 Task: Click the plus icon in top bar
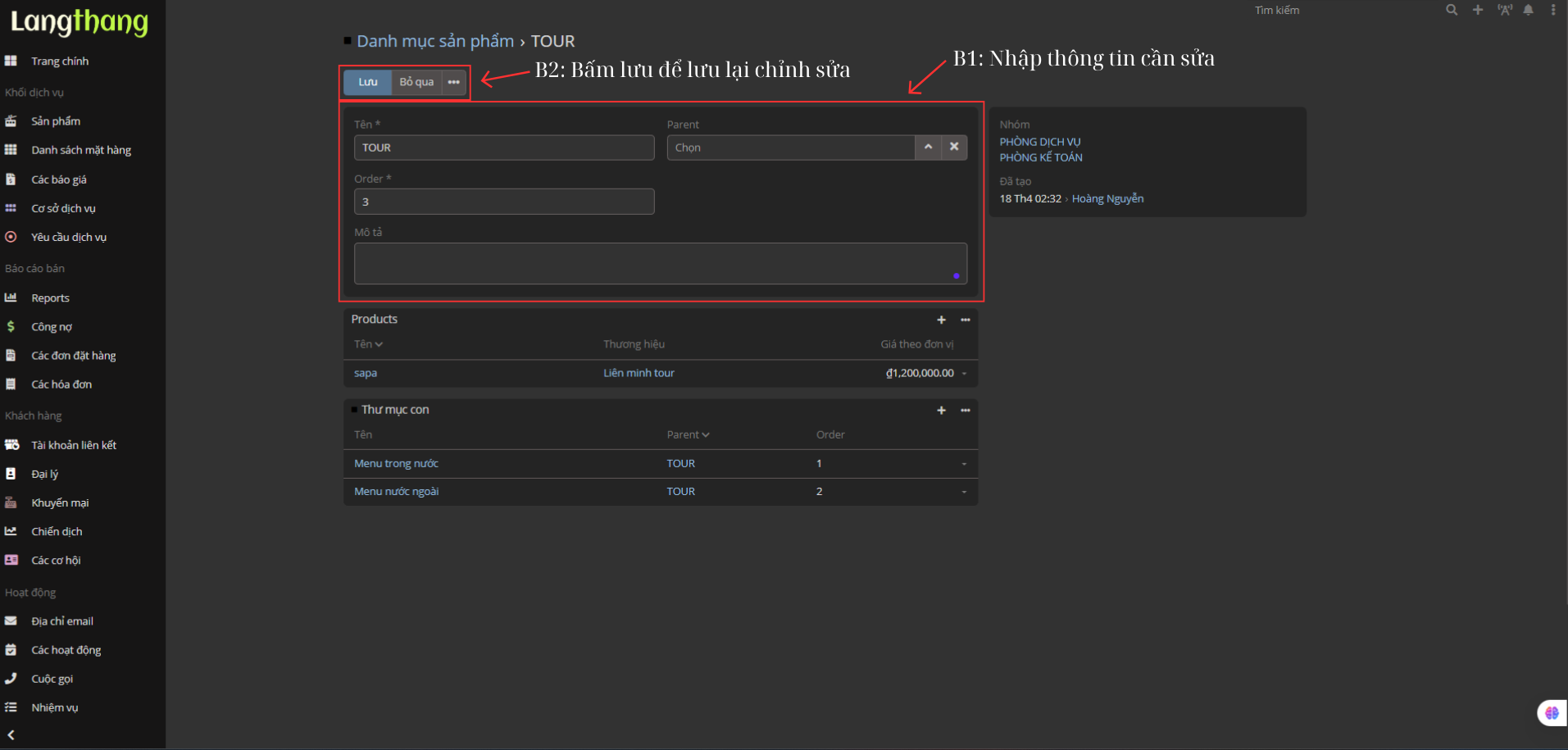pos(1477,10)
